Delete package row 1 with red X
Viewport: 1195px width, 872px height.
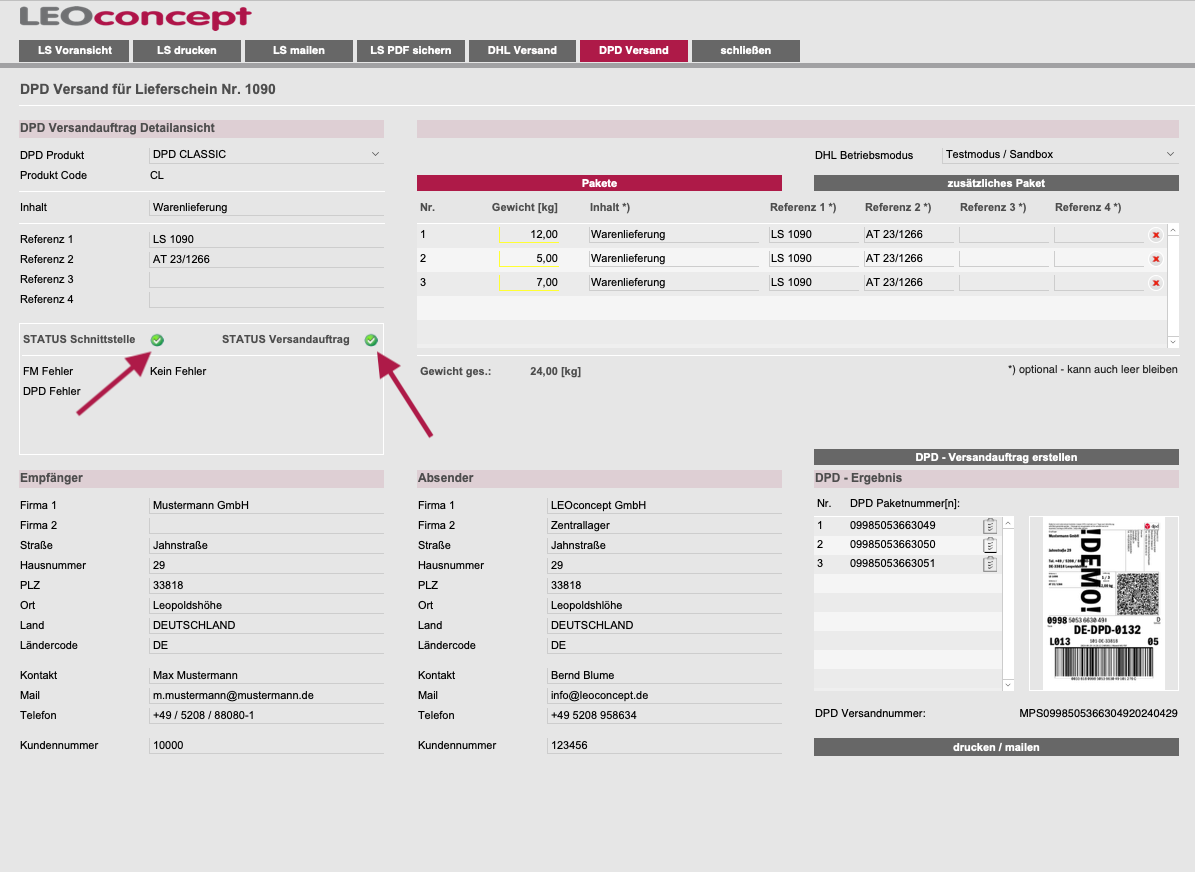point(1155,235)
